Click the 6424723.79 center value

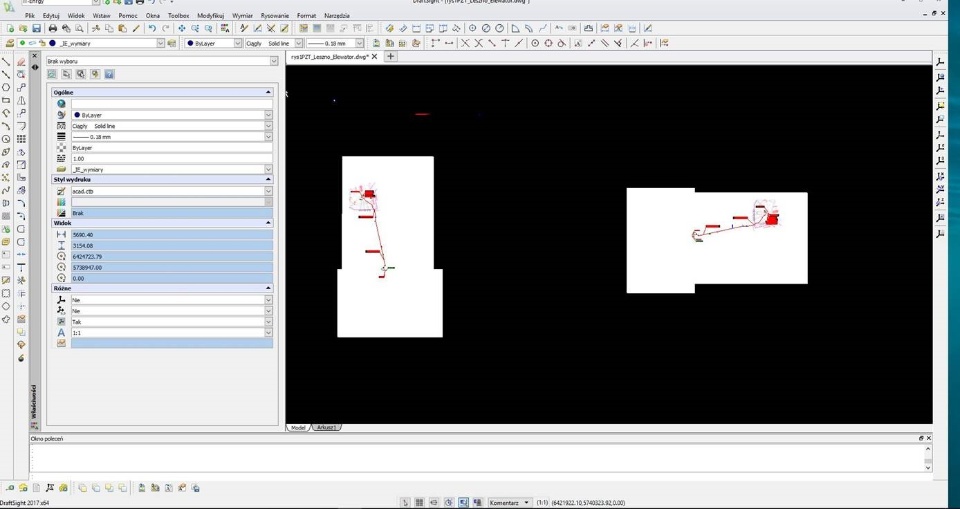click(171, 257)
